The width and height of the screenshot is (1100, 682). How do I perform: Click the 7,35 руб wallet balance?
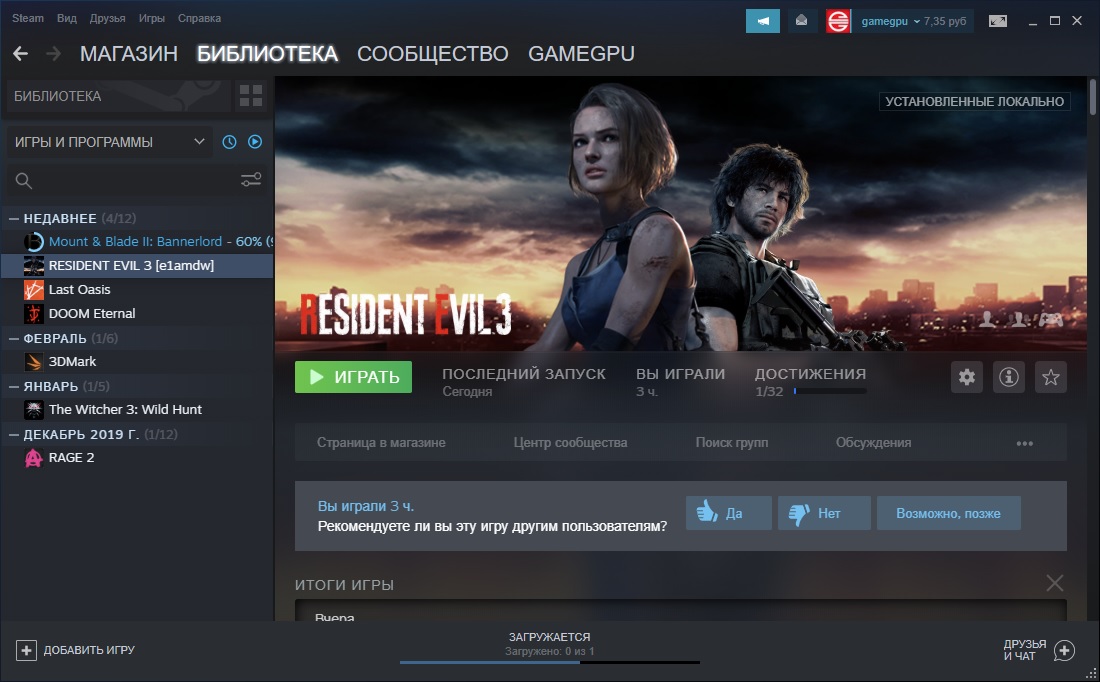(945, 21)
